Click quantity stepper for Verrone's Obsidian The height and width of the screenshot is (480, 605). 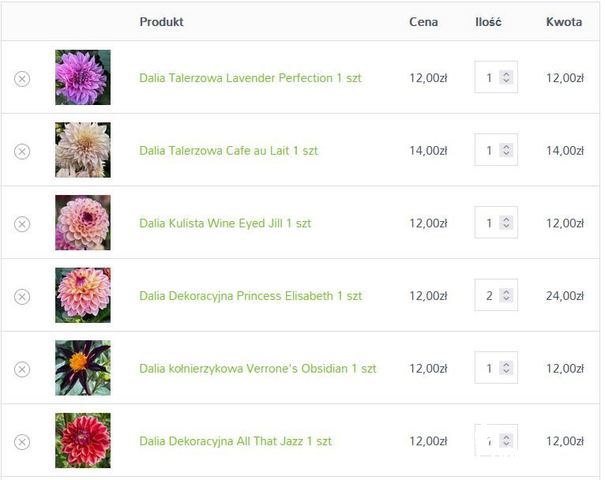click(x=506, y=368)
